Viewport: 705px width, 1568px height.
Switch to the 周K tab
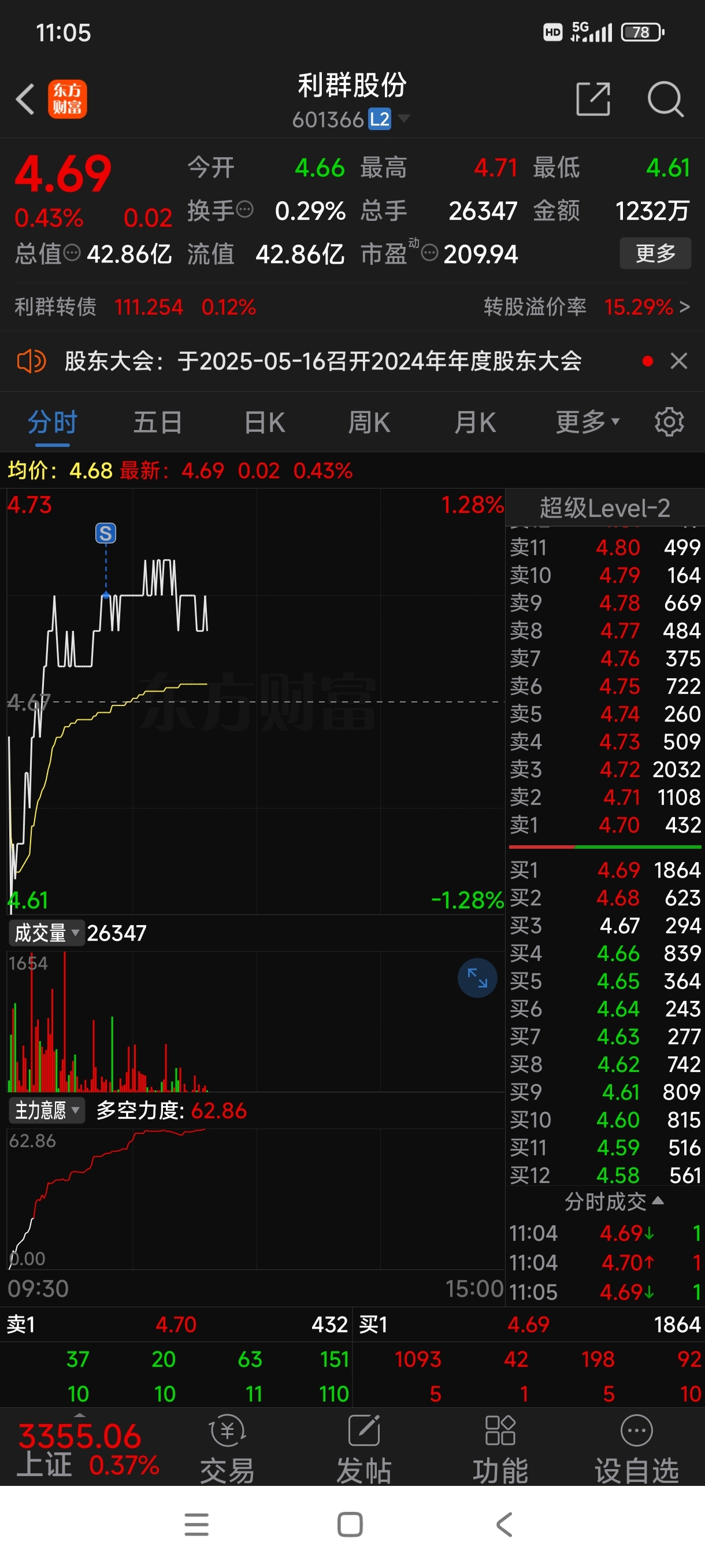pos(369,422)
